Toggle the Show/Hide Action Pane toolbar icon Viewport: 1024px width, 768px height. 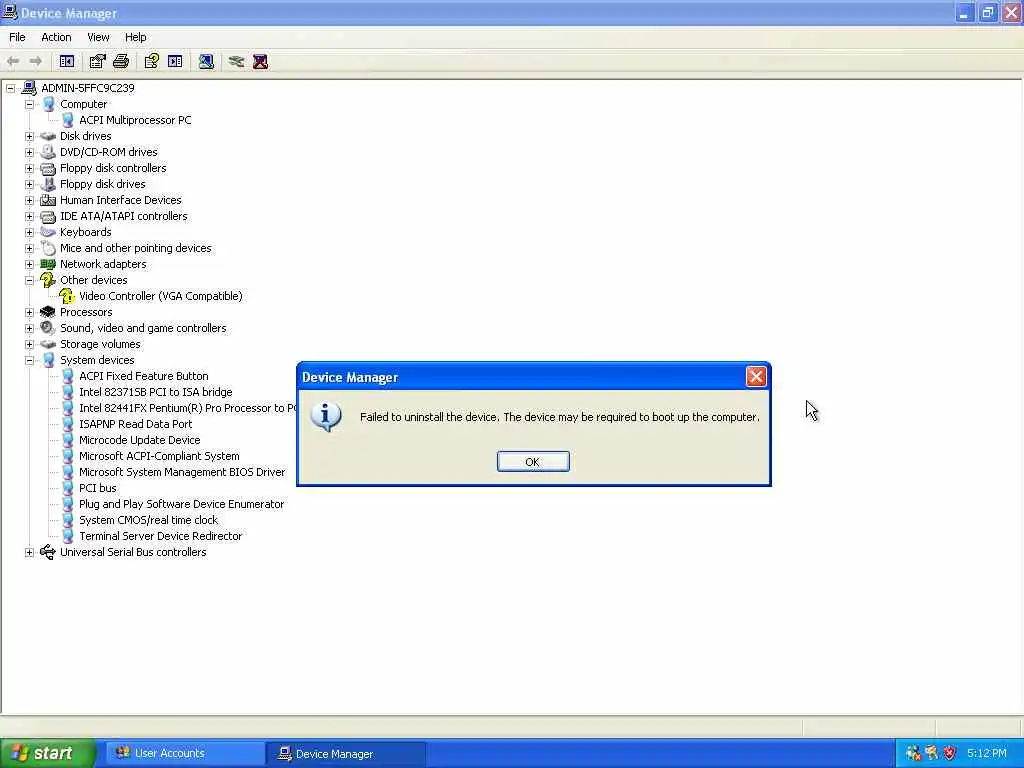point(175,61)
